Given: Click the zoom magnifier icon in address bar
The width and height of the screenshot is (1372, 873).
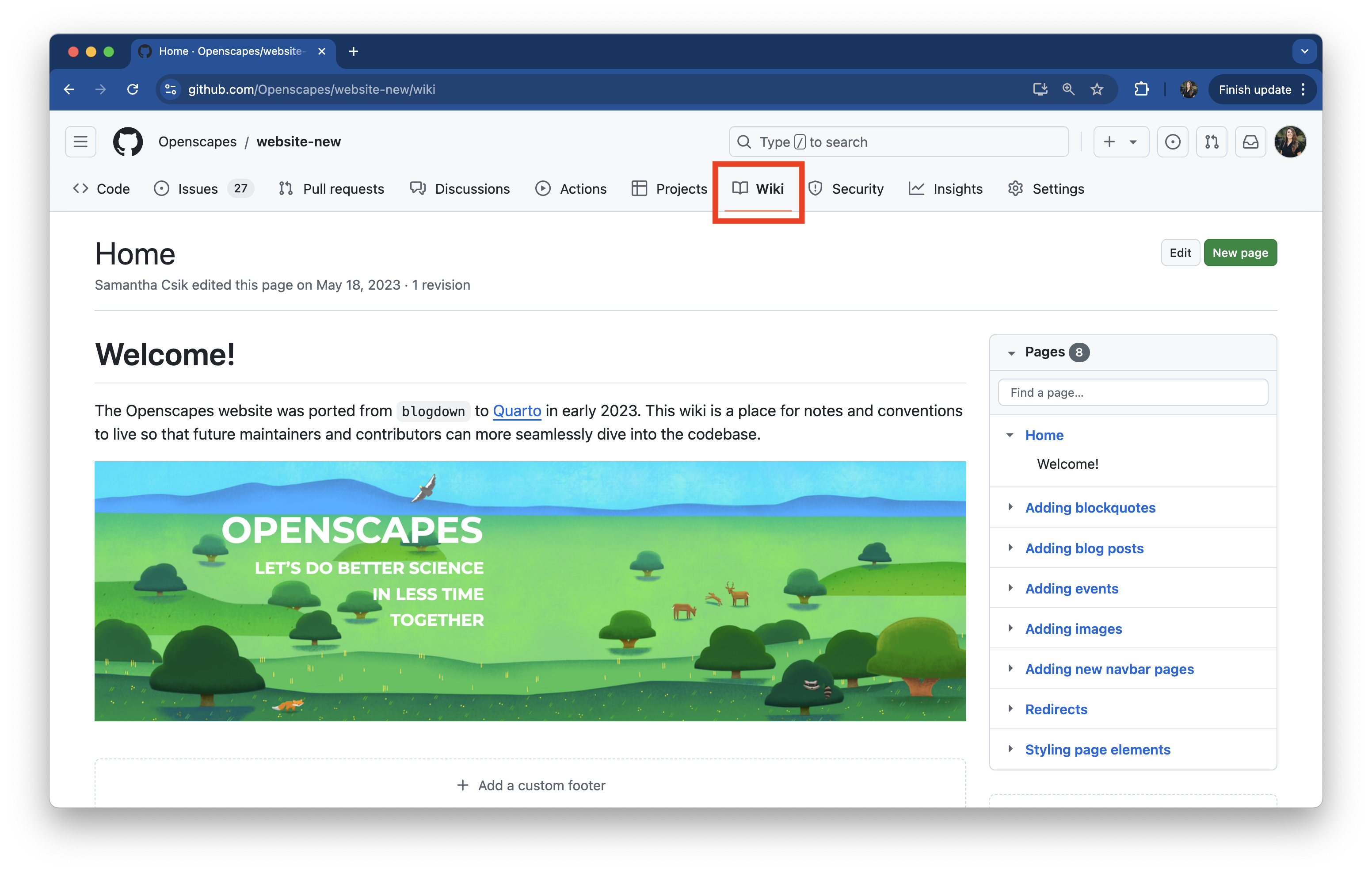Looking at the screenshot, I should click(x=1068, y=89).
